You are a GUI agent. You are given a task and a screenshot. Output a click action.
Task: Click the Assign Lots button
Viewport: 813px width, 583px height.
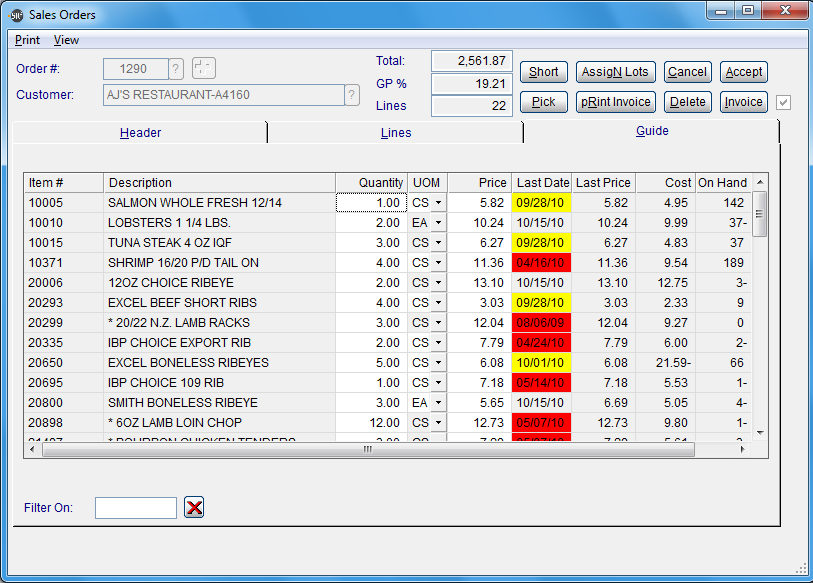[x=615, y=72]
